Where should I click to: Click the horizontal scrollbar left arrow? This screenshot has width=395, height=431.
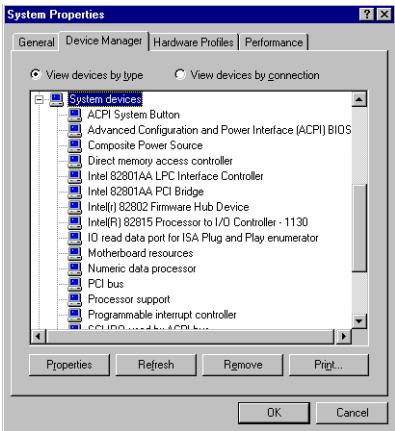click(x=38, y=336)
